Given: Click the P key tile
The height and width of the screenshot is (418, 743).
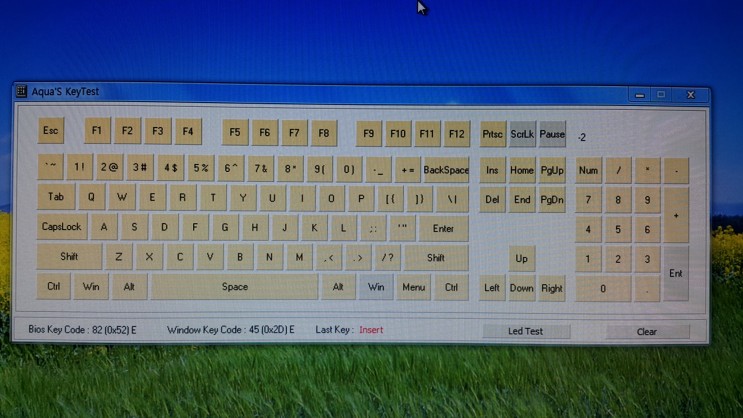Looking at the screenshot, I should pos(361,199).
